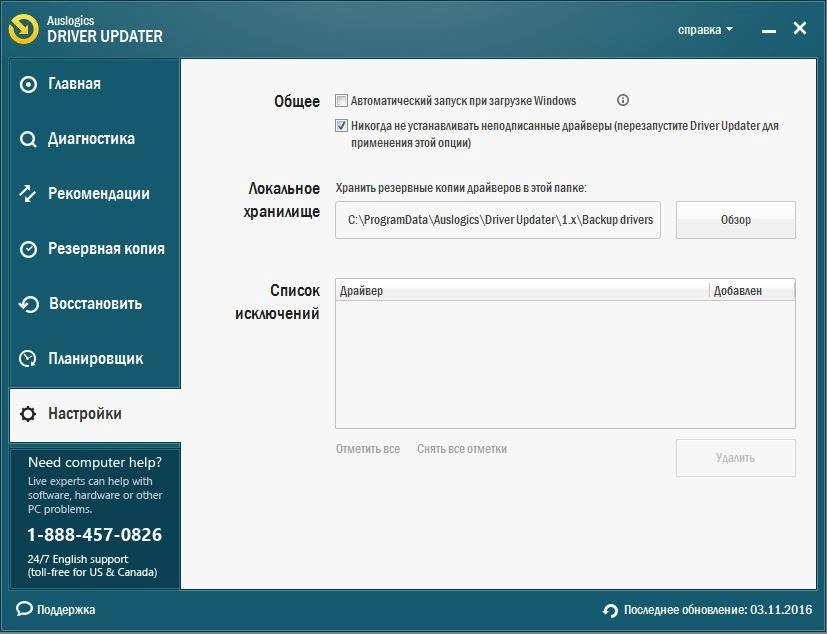Click the Настройки gear icon
Image resolution: width=827 pixels, height=634 pixels.
28,414
